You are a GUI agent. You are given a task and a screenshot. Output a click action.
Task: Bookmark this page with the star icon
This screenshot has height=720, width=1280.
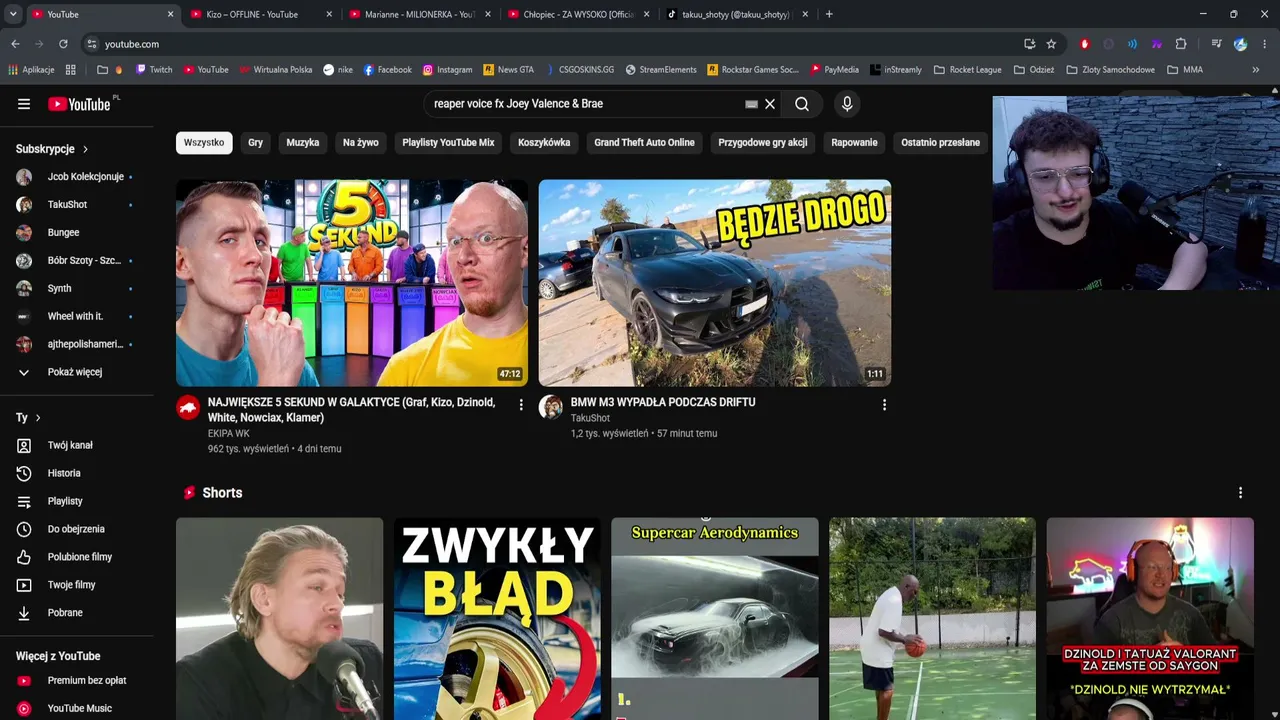1051,44
